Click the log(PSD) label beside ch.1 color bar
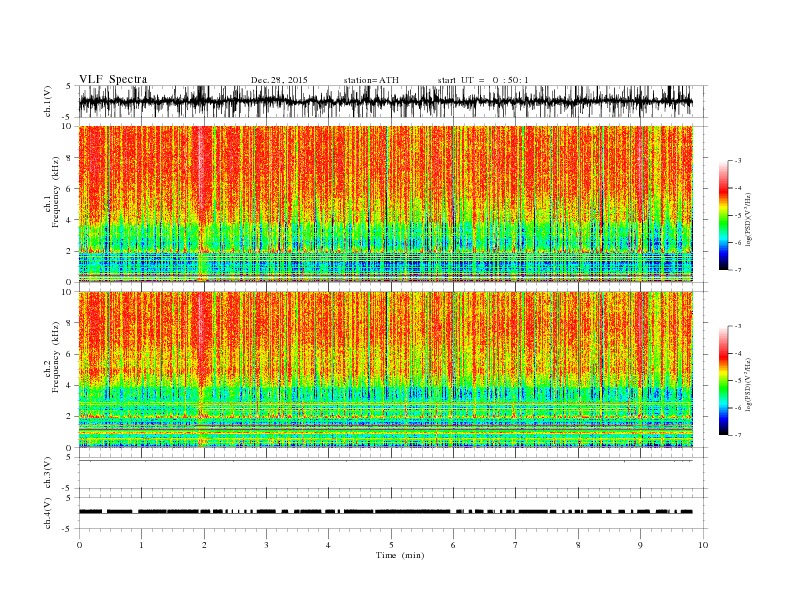Image resolution: width=792 pixels, height=612 pixels. [x=749, y=219]
